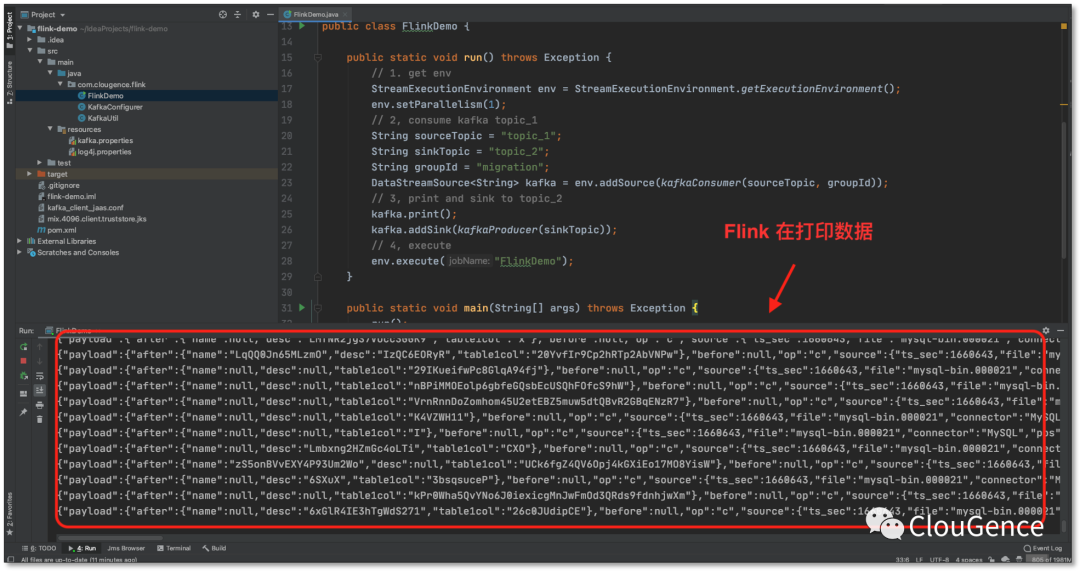Open the Event Log
Viewport: 1080px width, 572px height.
[x=1042, y=549]
